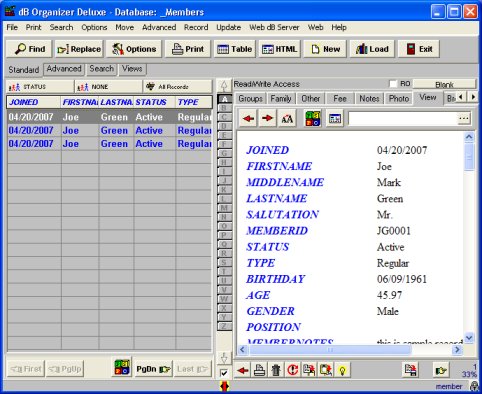Click the down arrow below alphabet index
The image size is (482, 394).
tap(224, 358)
